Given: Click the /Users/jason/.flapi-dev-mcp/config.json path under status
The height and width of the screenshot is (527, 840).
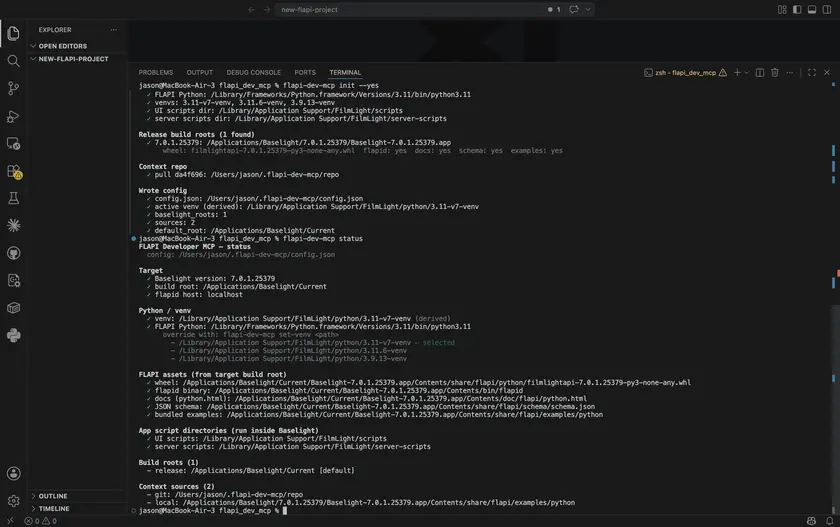Looking at the screenshot, I should point(257,255).
